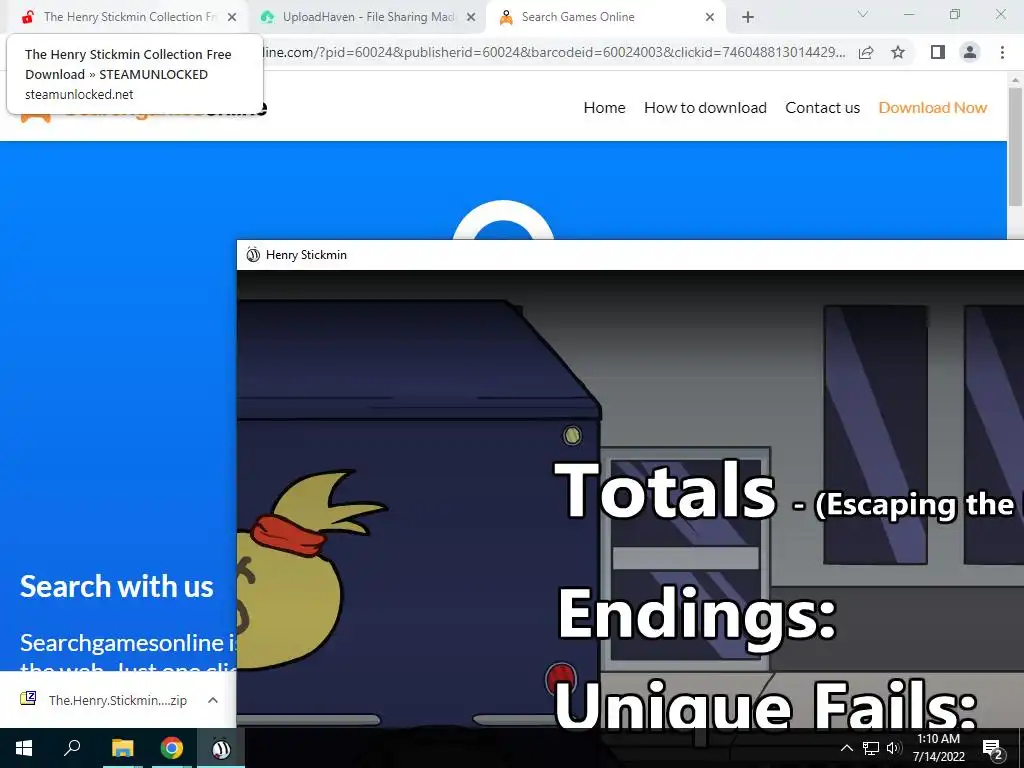Minimize the Chrome window

pyautogui.click(x=909, y=14)
